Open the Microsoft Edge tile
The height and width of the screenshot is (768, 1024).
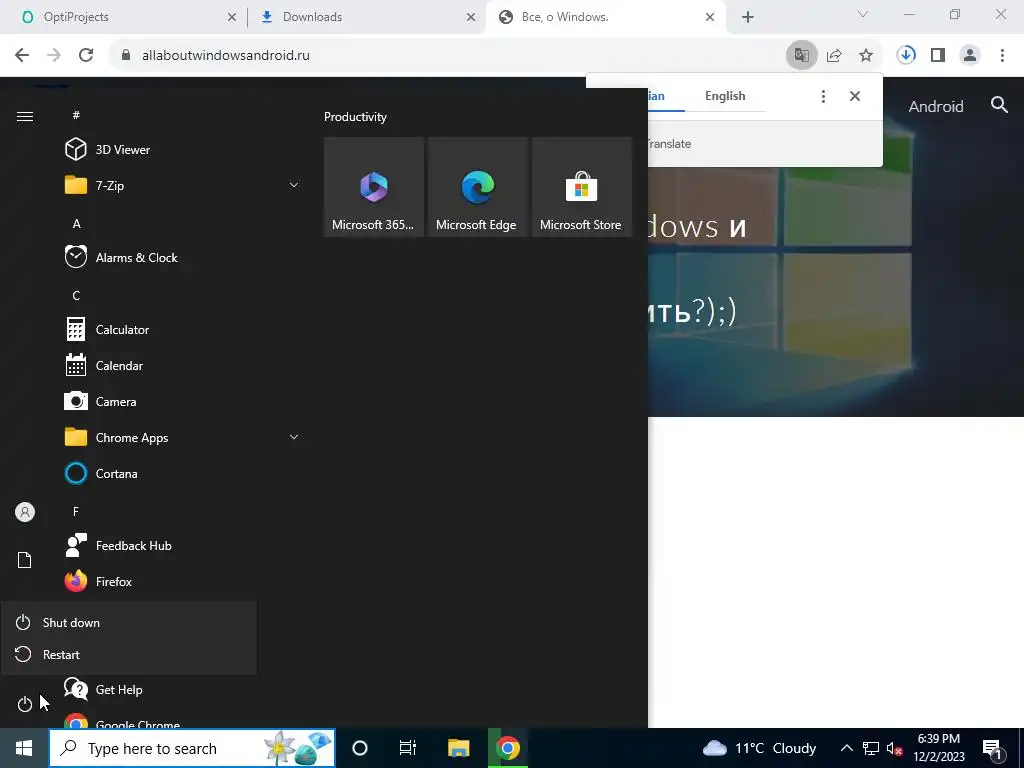click(477, 187)
